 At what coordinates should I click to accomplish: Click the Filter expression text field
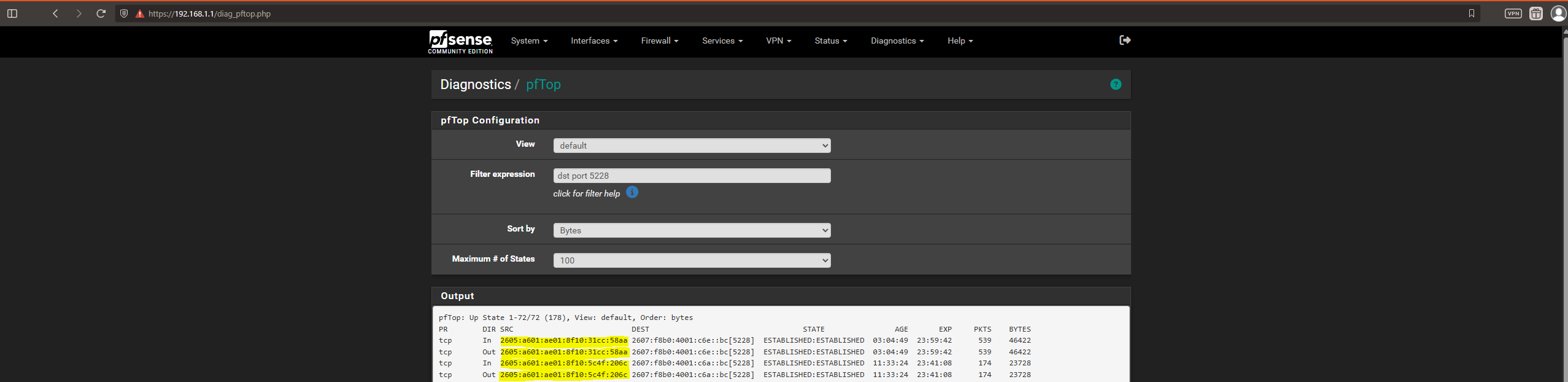(691, 176)
